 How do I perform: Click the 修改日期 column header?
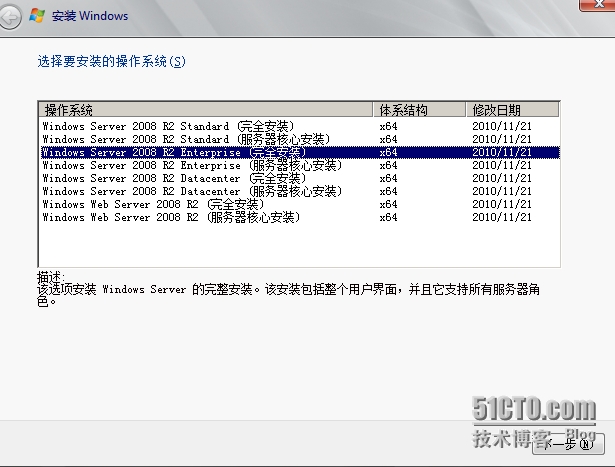click(513, 110)
